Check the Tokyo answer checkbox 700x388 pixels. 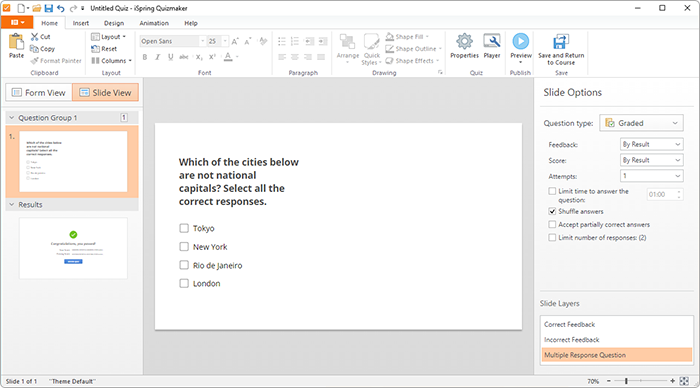point(184,228)
